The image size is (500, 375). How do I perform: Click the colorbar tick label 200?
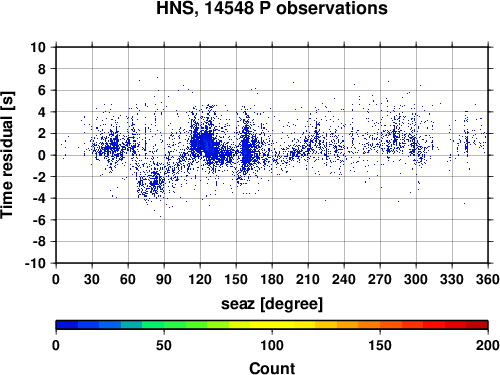tap(488, 345)
